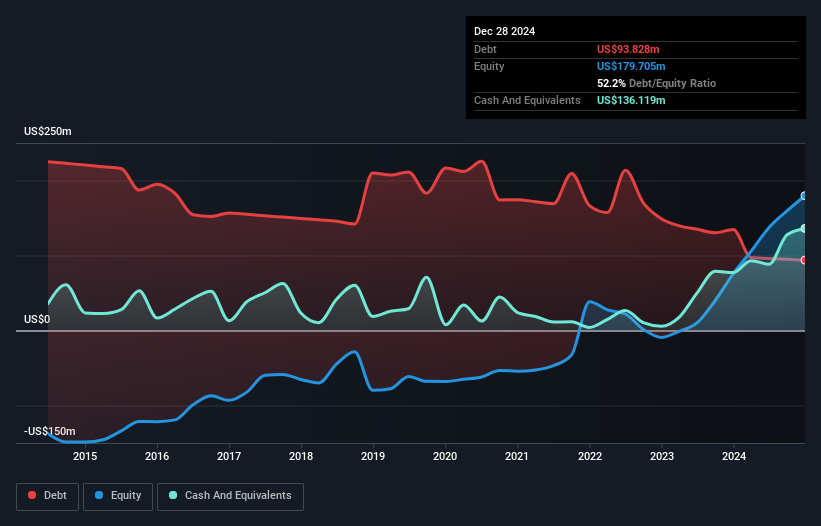Select the 2019 x-axis label
Screen dimensions: 821x526
point(373,456)
